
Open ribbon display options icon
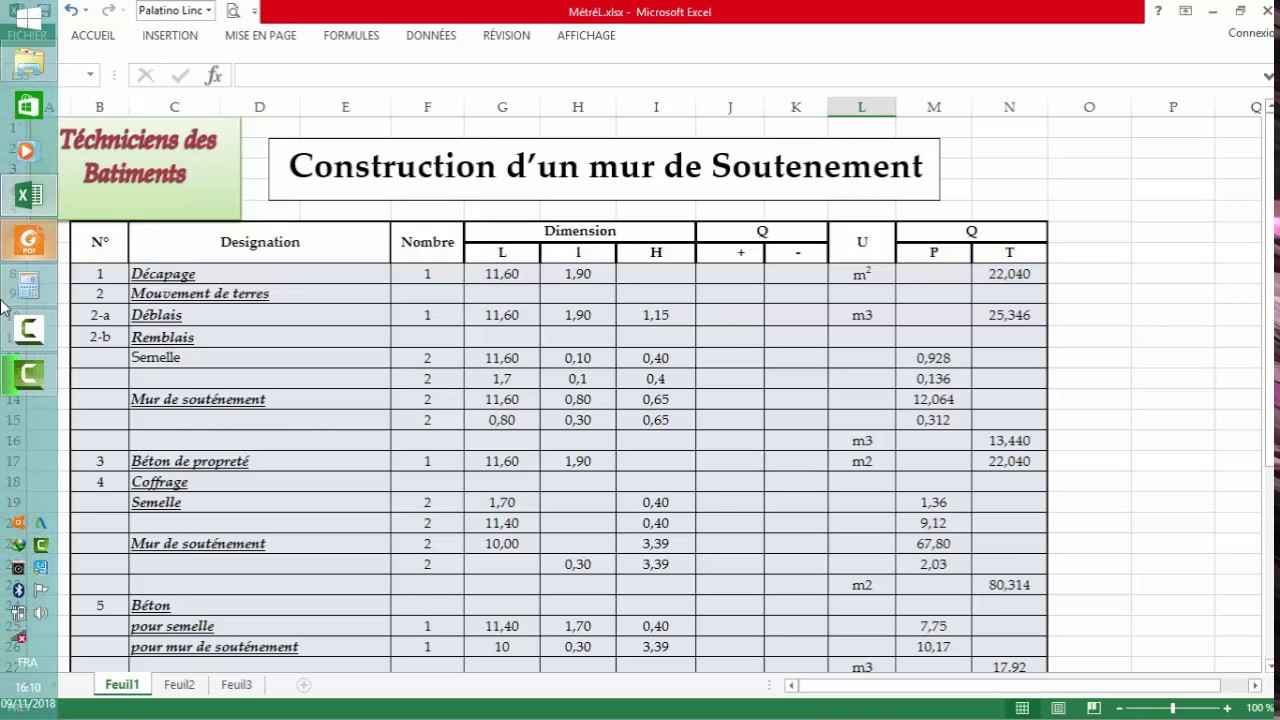[1185, 11]
